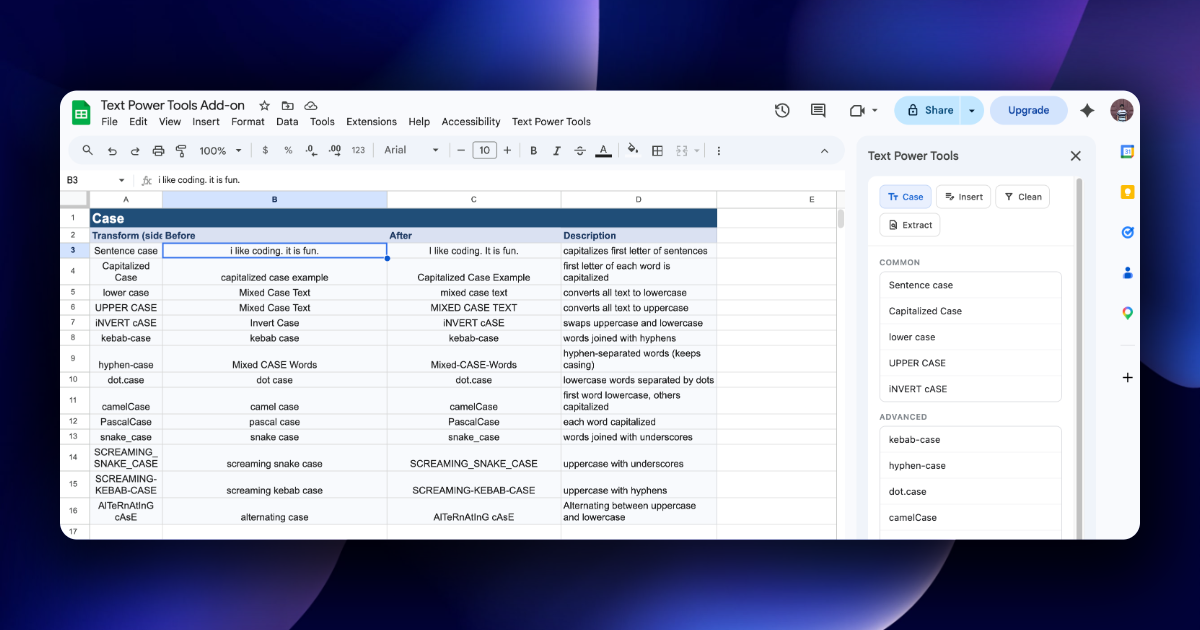The image size is (1200, 630).
Task: Open the merge cells dropdown arrow
Action: tap(698, 150)
